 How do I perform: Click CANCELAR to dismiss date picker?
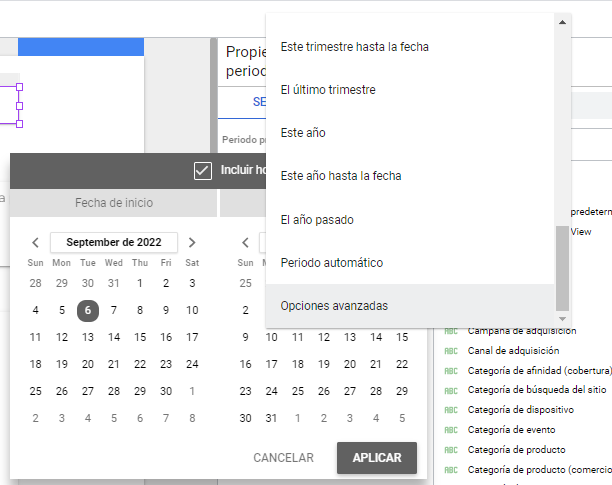pos(283,458)
